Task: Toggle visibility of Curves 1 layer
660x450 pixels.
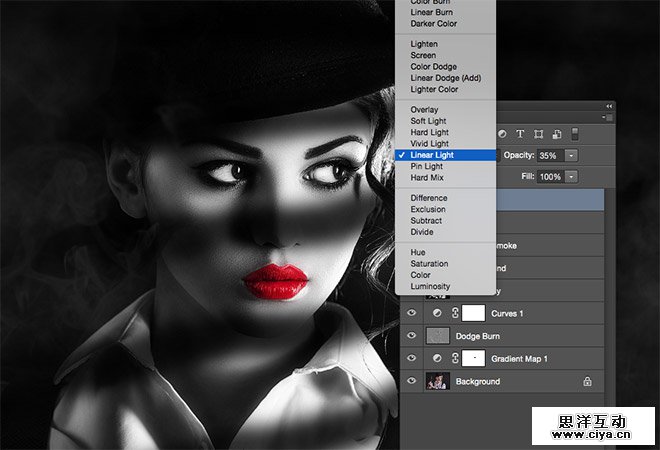Action: coord(411,313)
